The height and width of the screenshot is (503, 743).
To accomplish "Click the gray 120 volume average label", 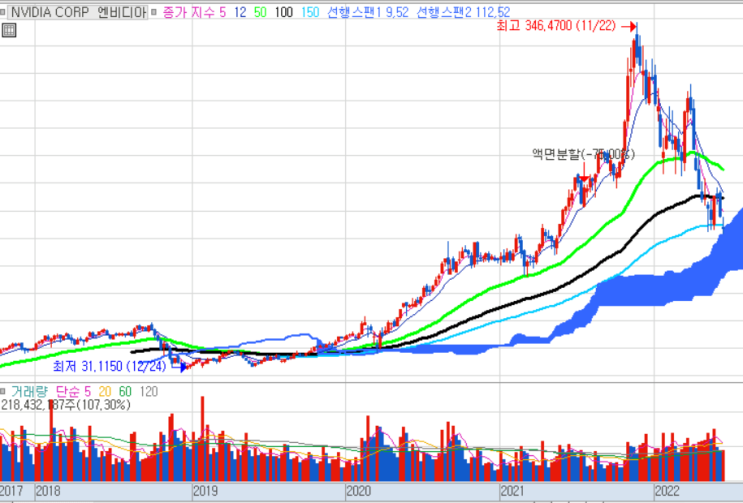I will 149,392.
